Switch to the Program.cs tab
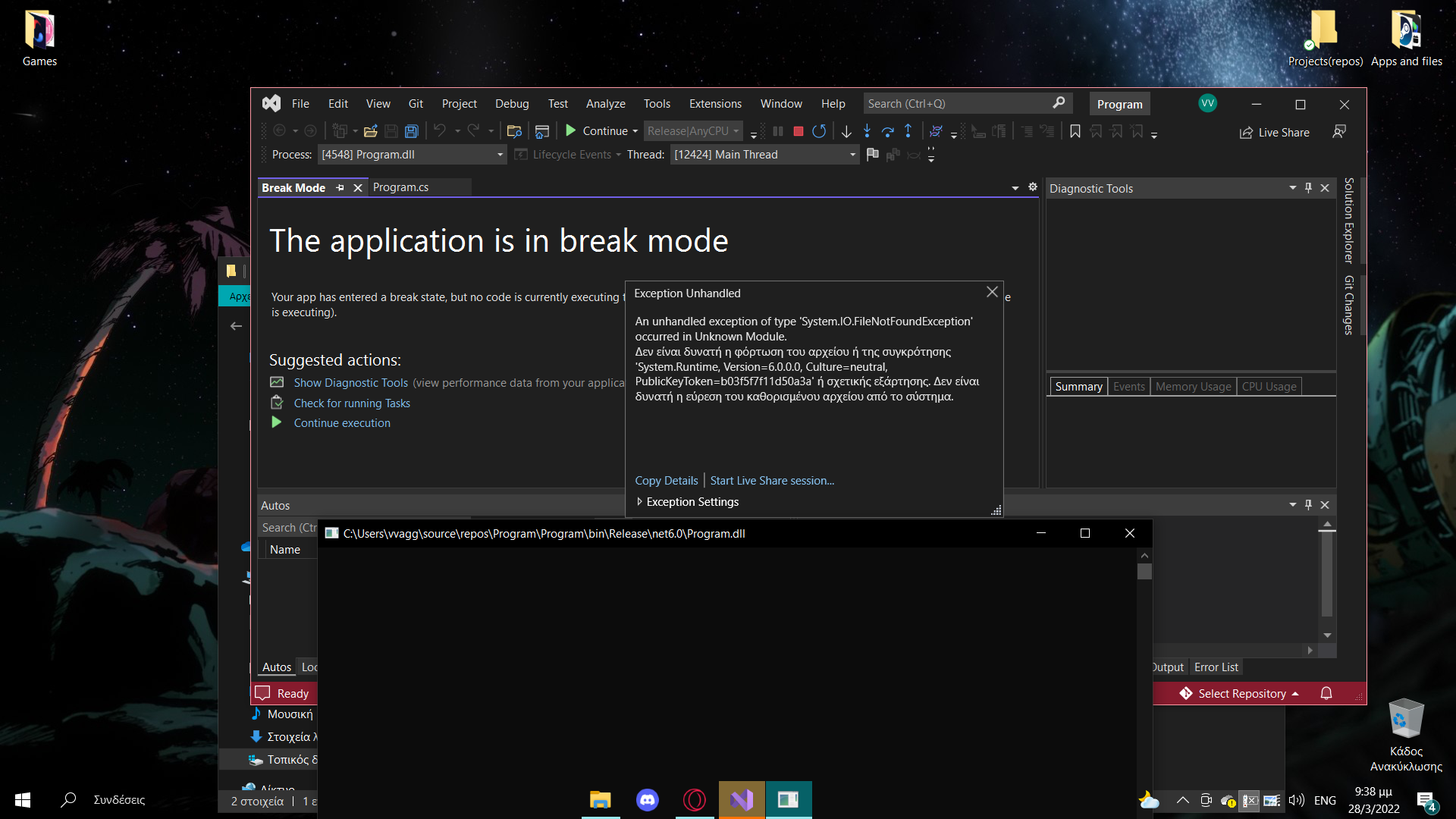The image size is (1456, 819). pos(402,187)
